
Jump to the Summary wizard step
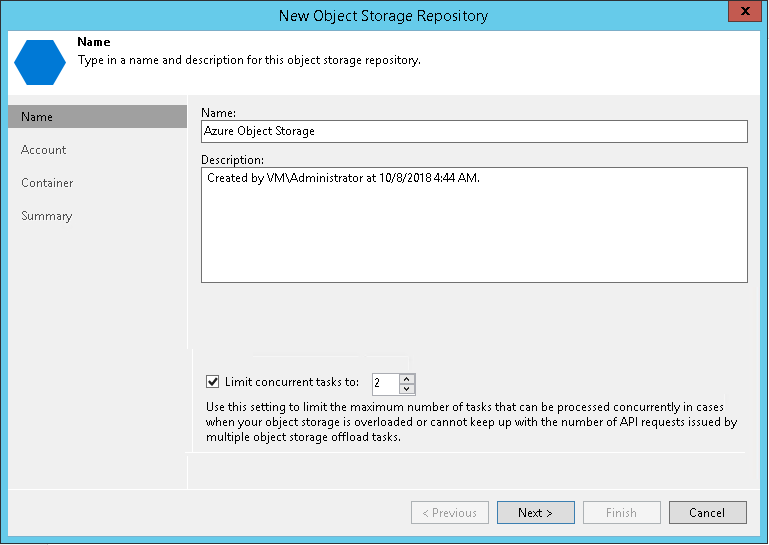coord(46,216)
